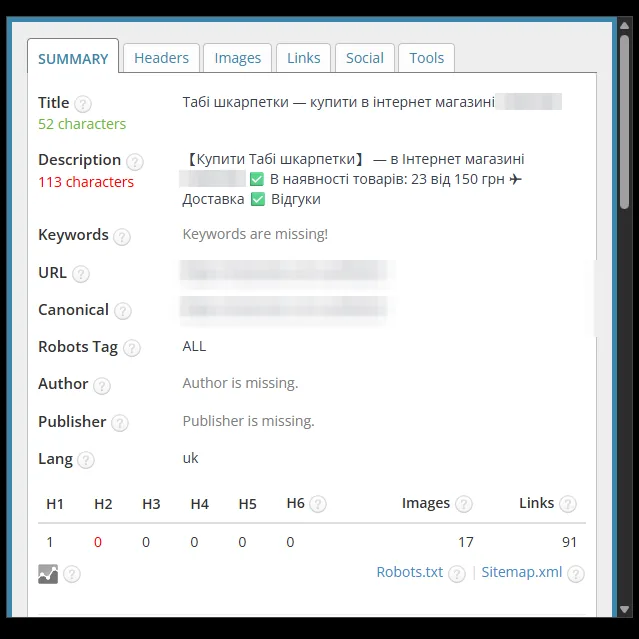Click help icon beside chart icon
This screenshot has width=639, height=639.
pos(72,574)
